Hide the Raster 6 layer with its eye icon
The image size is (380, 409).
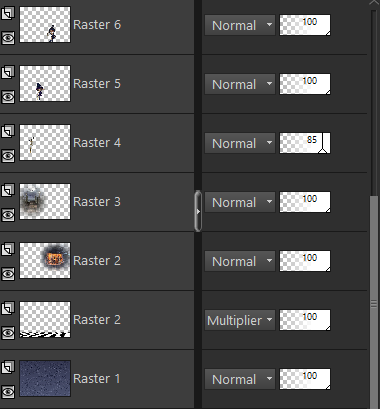click(x=8, y=38)
